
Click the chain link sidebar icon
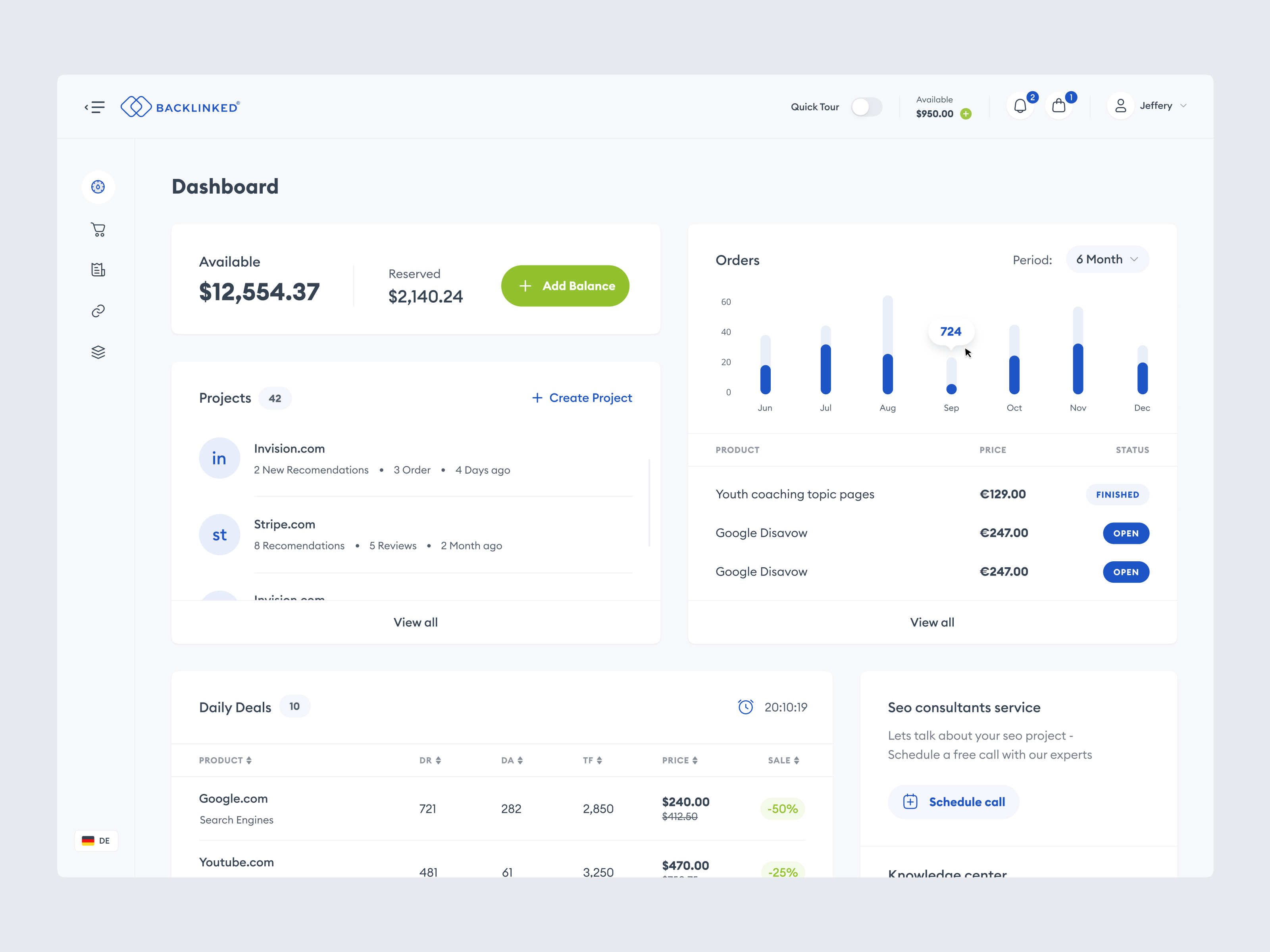(98, 311)
